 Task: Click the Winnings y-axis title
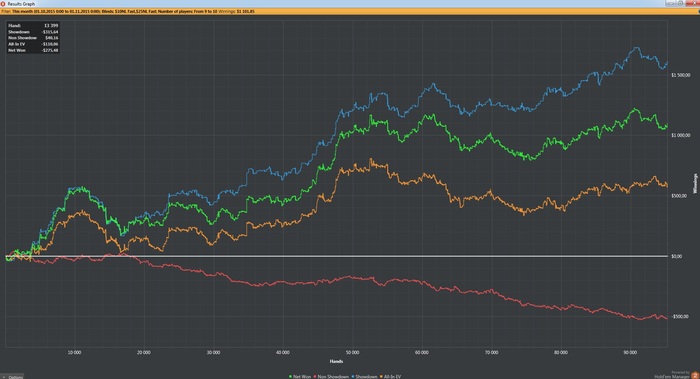[695, 183]
